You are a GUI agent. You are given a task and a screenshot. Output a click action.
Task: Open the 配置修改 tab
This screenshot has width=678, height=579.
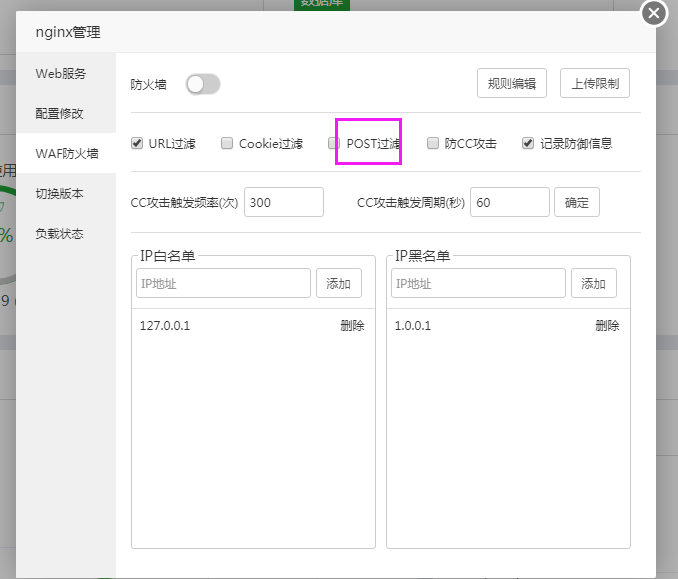[66, 113]
